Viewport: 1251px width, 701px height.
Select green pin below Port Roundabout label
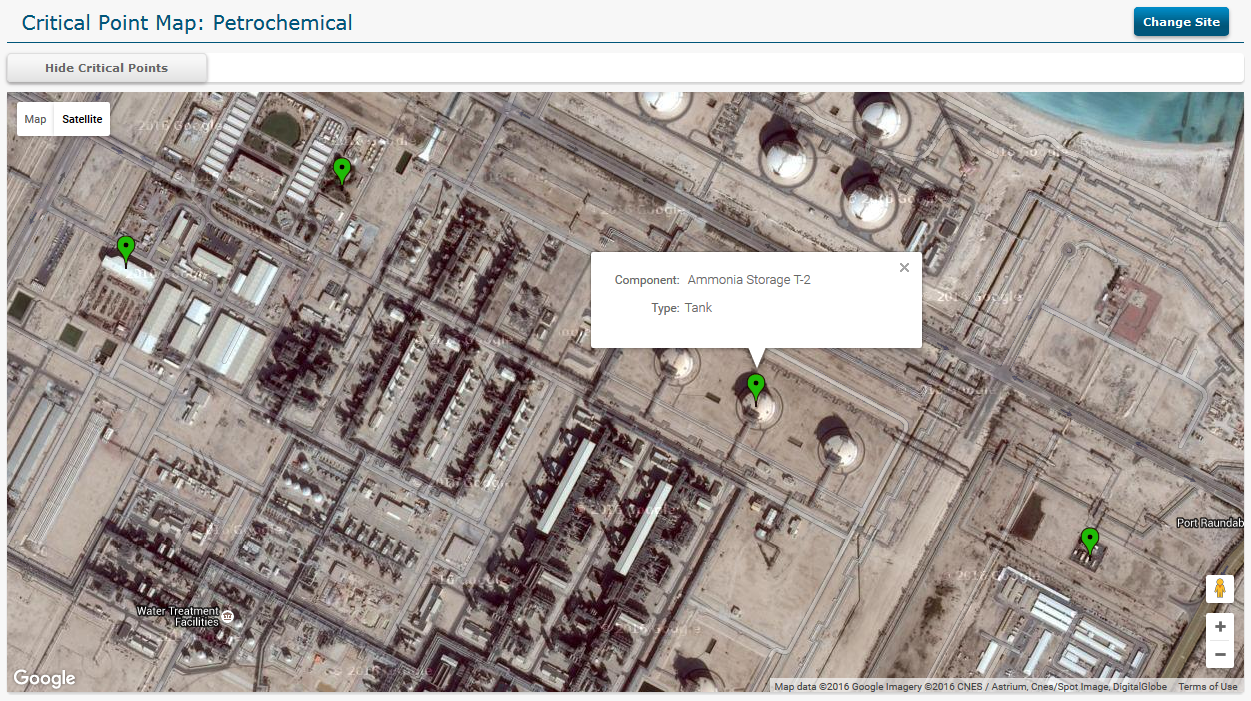click(x=1090, y=542)
